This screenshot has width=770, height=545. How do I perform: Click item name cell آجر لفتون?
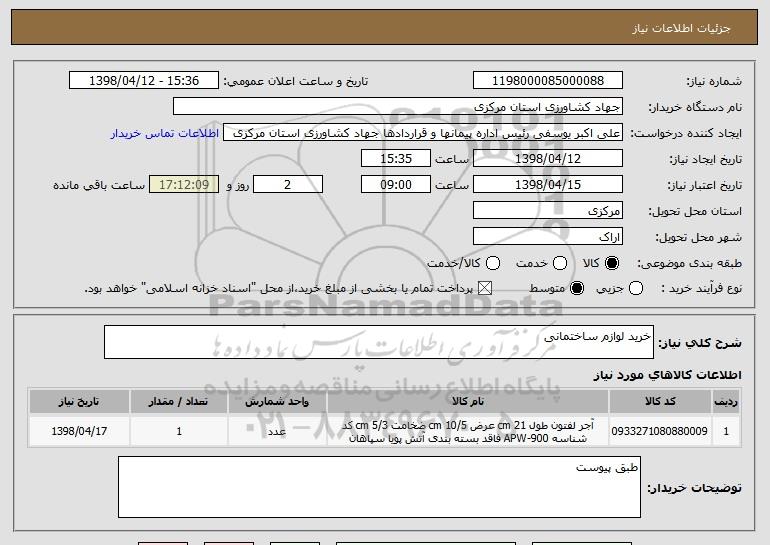(x=468, y=431)
